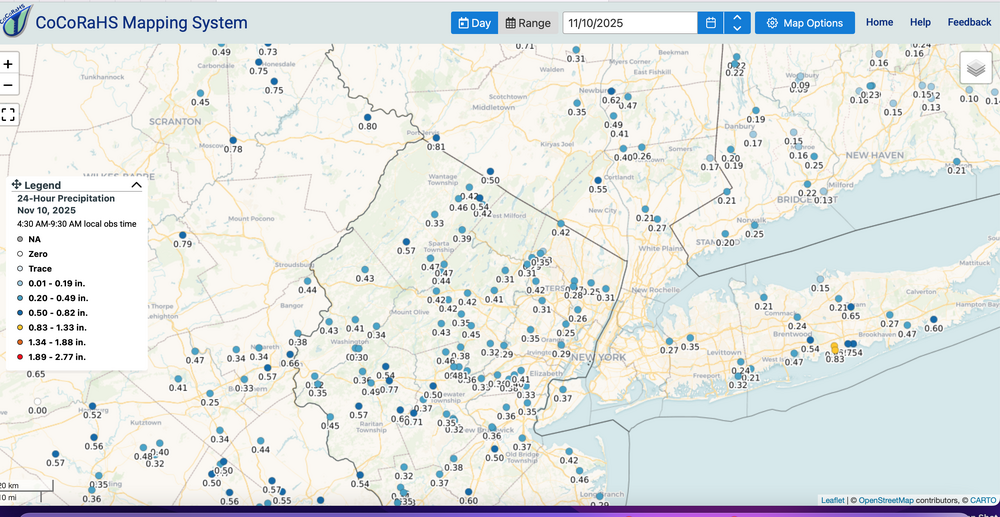Go to the Home page
Viewport: 1000px width, 517px height.
[879, 22]
